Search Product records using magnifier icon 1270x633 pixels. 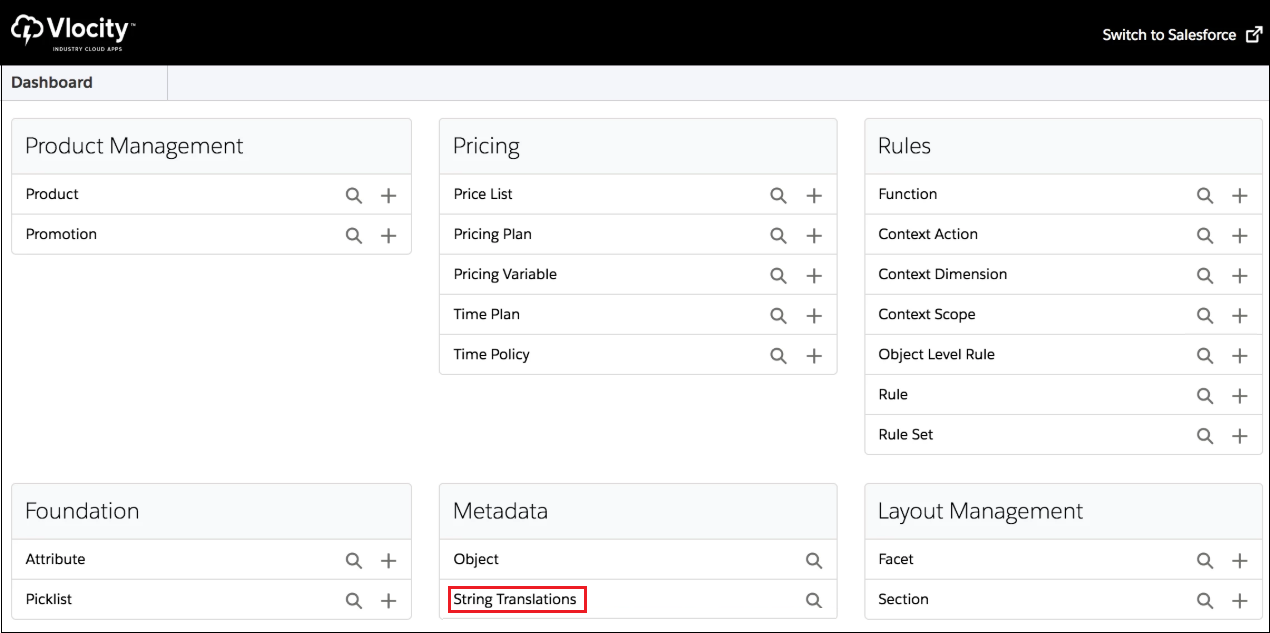354,195
